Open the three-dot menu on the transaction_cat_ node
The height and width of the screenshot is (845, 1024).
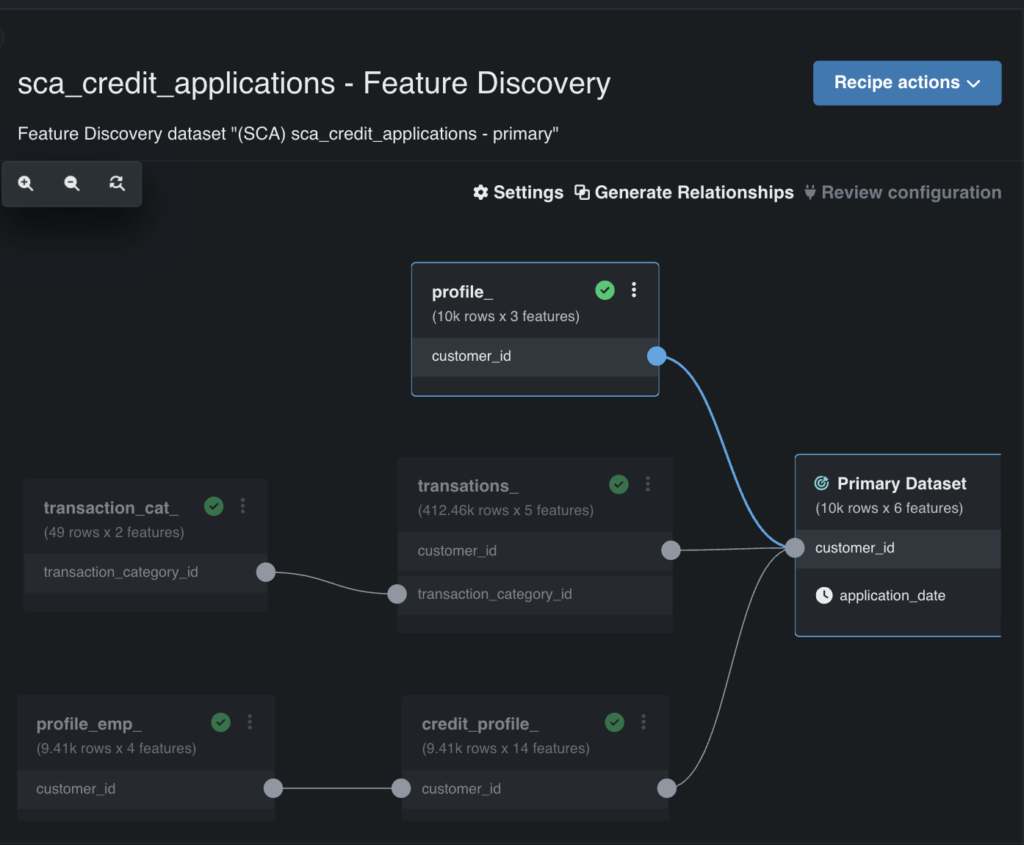[242, 505]
